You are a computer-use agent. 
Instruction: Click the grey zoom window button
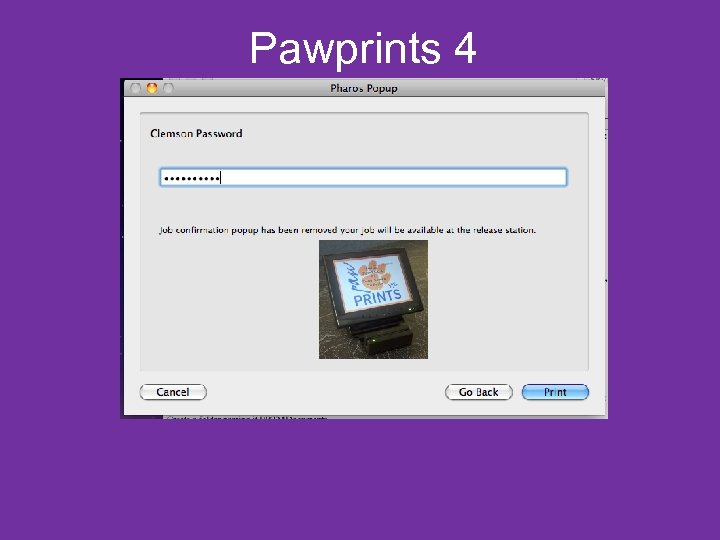tap(169, 88)
